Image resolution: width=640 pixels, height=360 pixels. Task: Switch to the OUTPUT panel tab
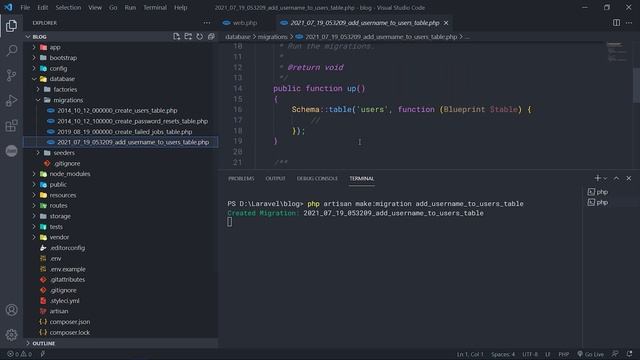276,178
